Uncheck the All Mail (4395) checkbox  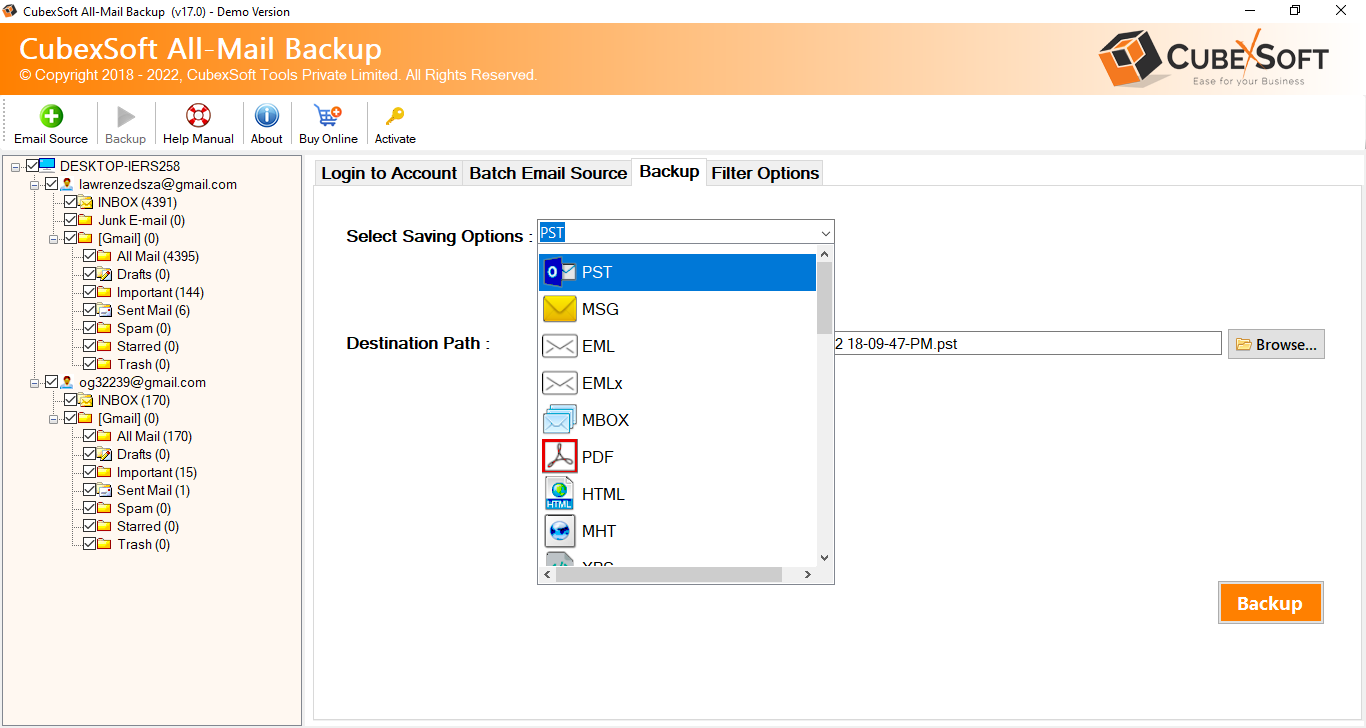(x=89, y=256)
